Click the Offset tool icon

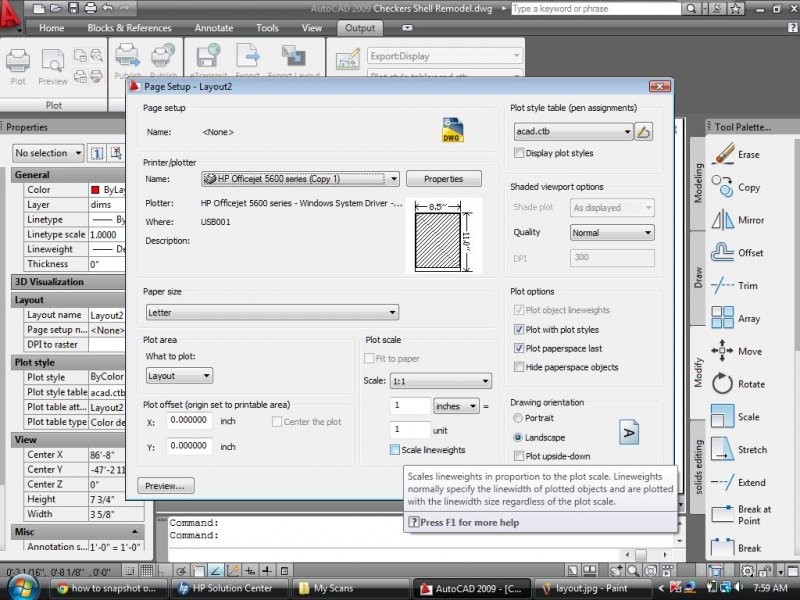pyautogui.click(x=722, y=252)
